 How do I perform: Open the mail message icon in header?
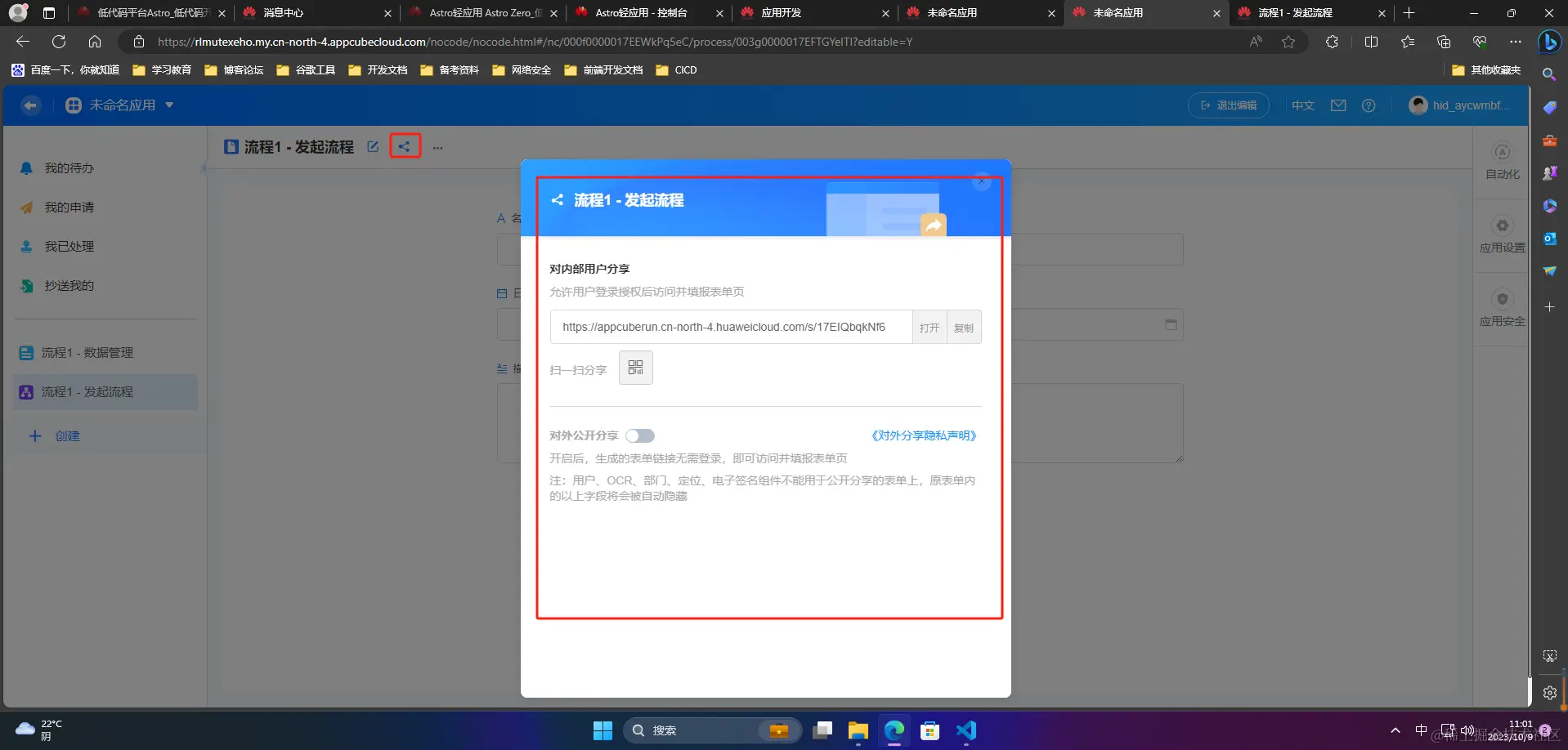tap(1338, 105)
